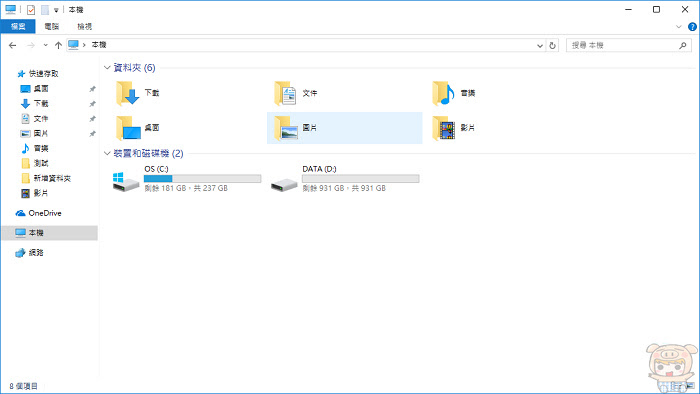
Task: Click the 本機 breadcrumb arrow in address bar
Action: click(84, 45)
